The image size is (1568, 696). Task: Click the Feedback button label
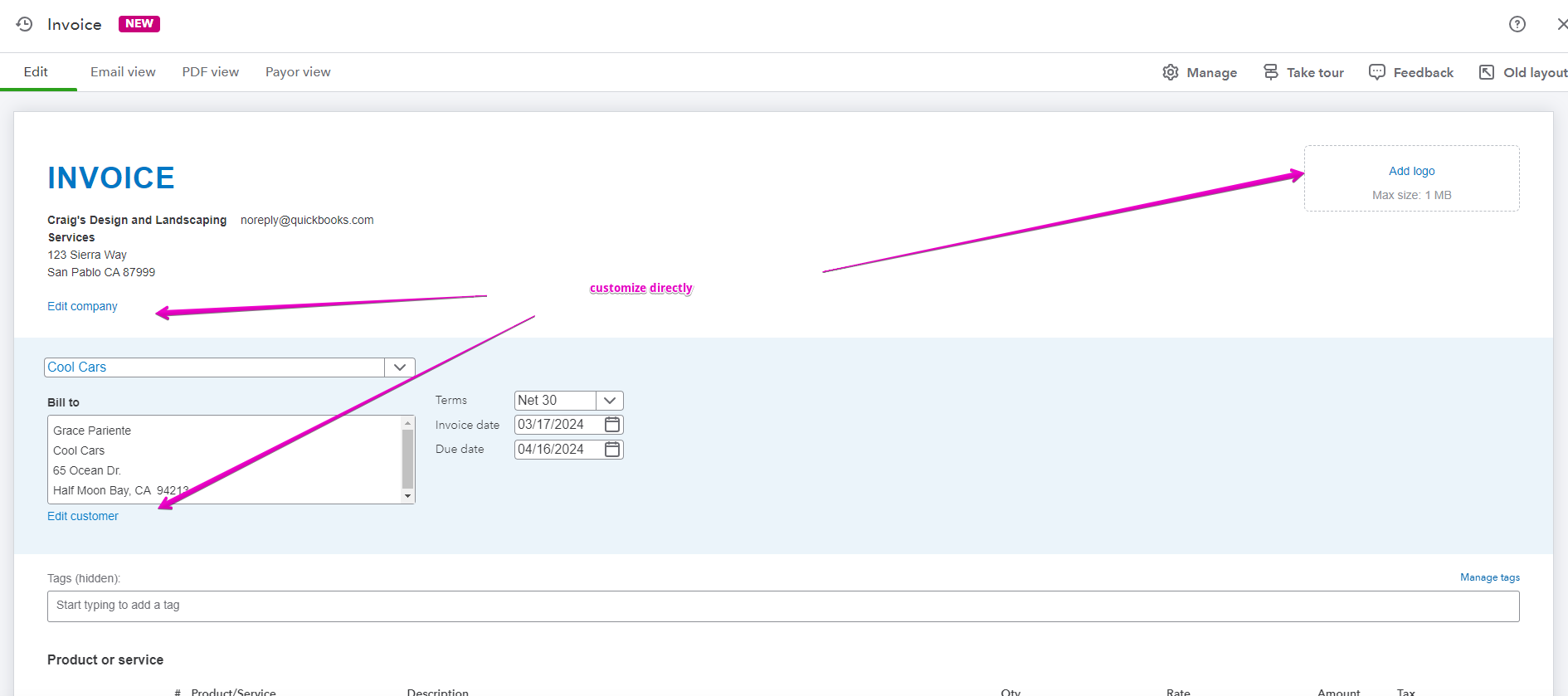(1424, 73)
